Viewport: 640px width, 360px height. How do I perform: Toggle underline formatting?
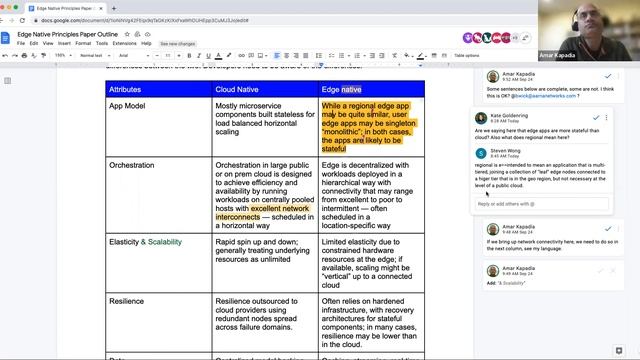208,56
